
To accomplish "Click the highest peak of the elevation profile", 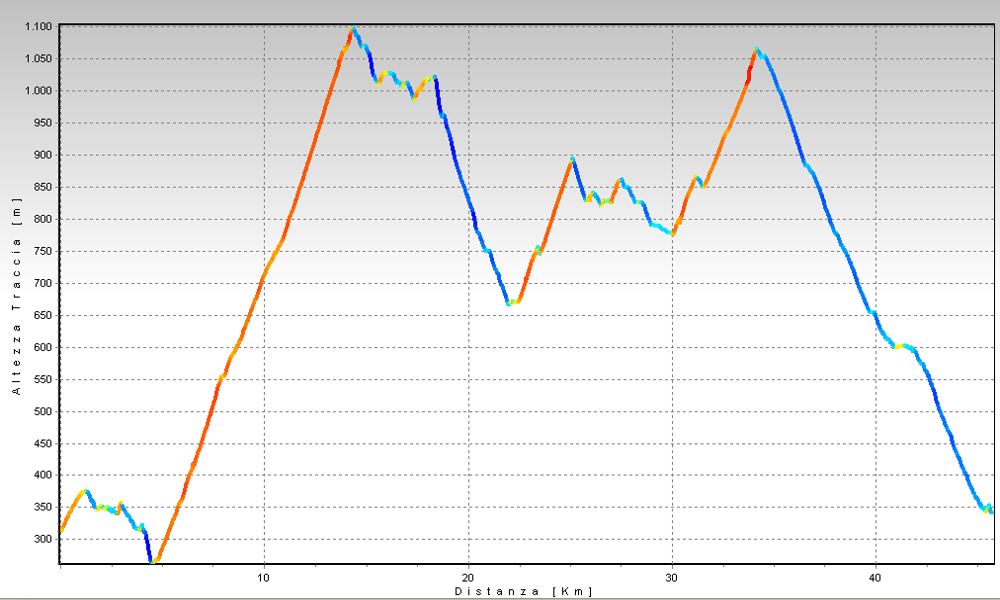I will pyautogui.click(x=353, y=29).
